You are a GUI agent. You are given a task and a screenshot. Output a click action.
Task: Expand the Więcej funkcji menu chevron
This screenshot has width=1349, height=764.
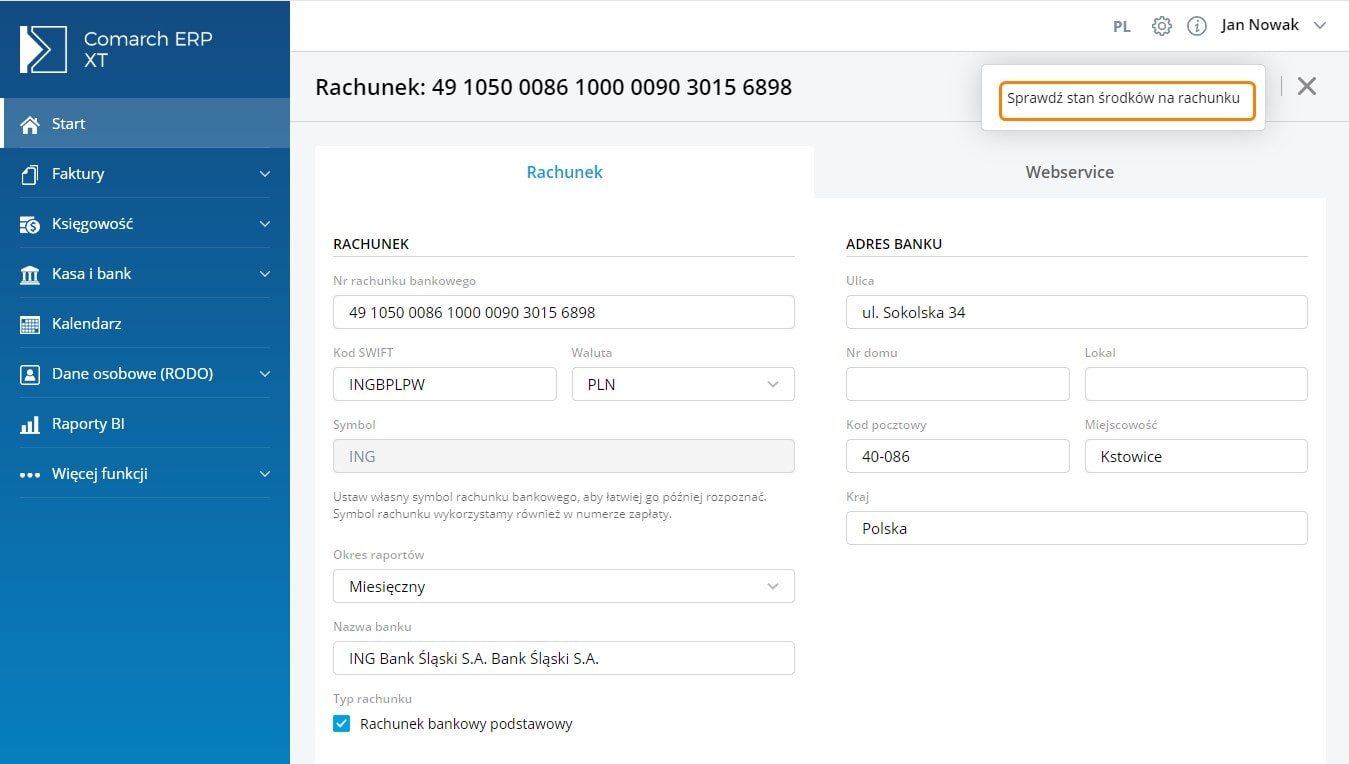264,474
